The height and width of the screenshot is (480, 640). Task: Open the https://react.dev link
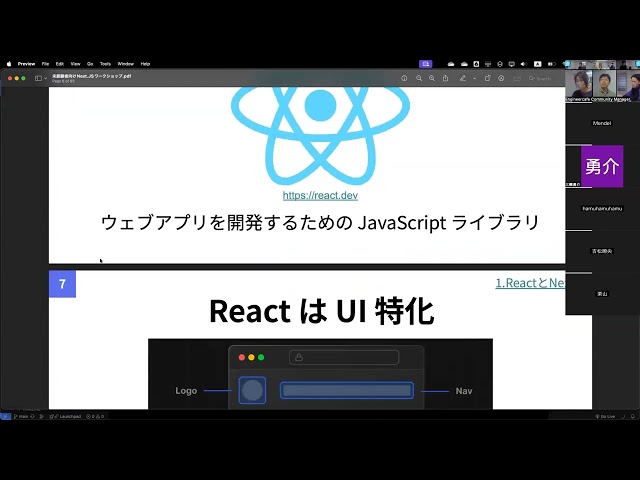click(320, 196)
